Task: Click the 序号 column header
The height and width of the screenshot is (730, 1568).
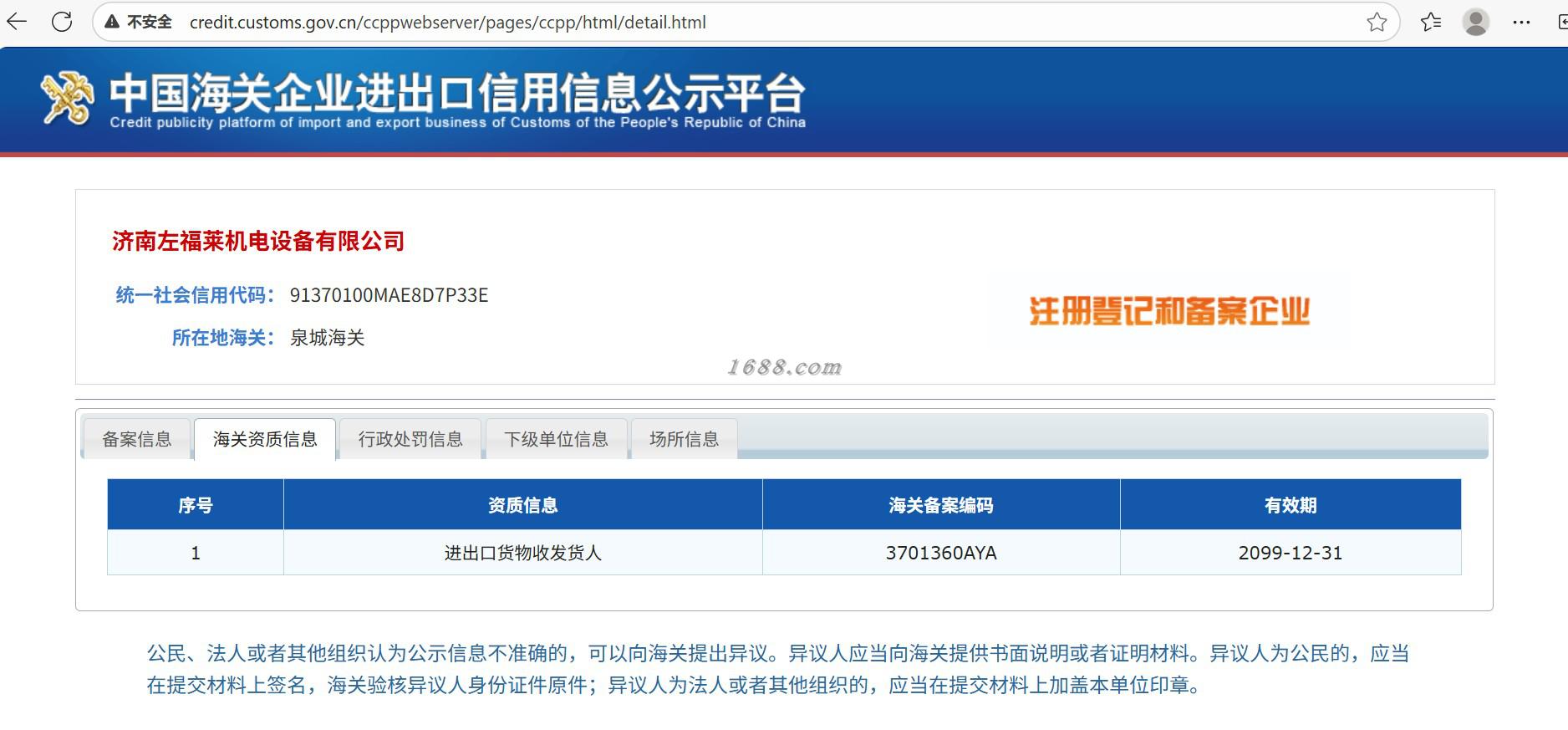Action: point(196,505)
